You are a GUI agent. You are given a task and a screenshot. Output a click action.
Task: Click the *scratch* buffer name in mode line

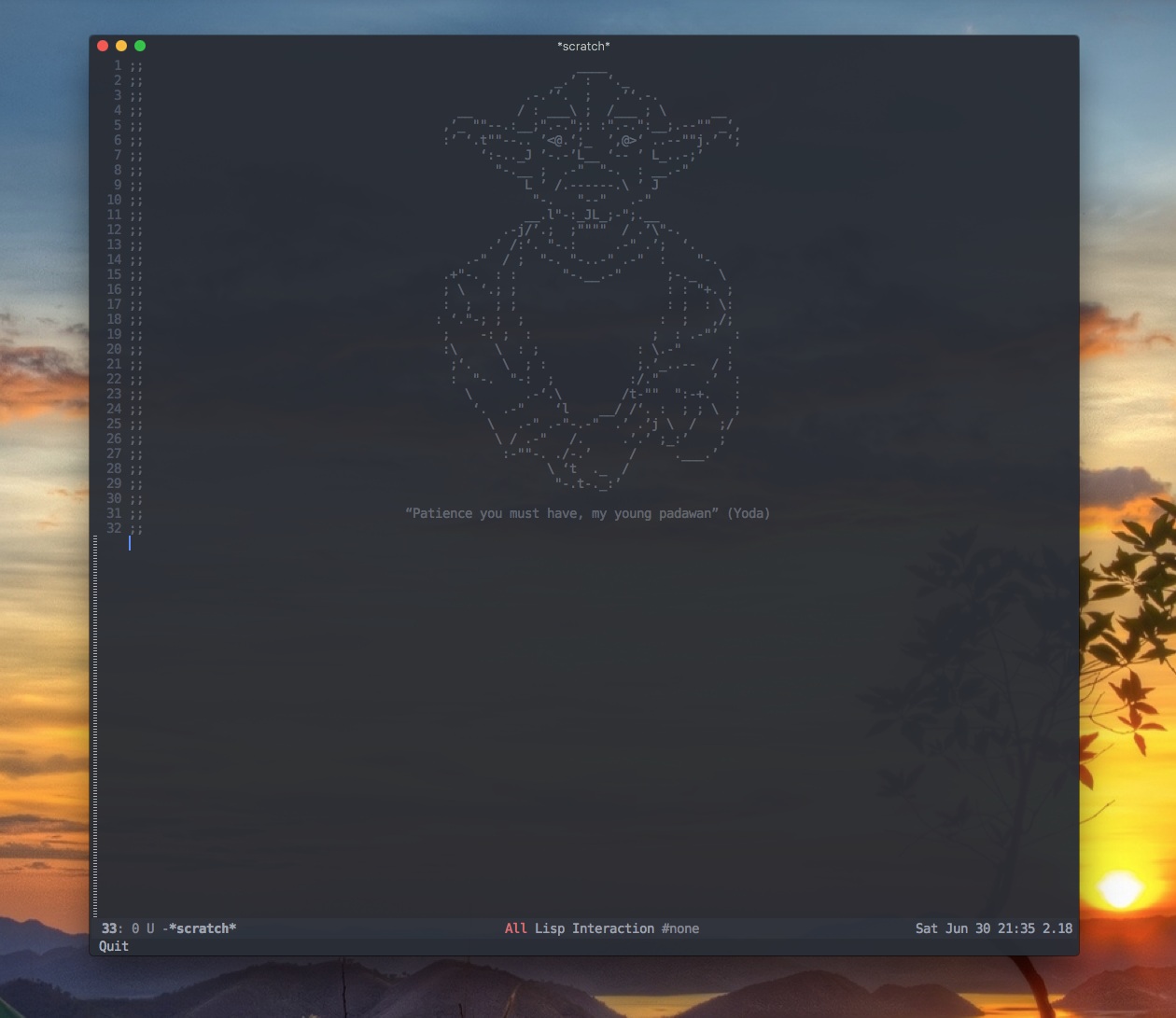tap(203, 928)
